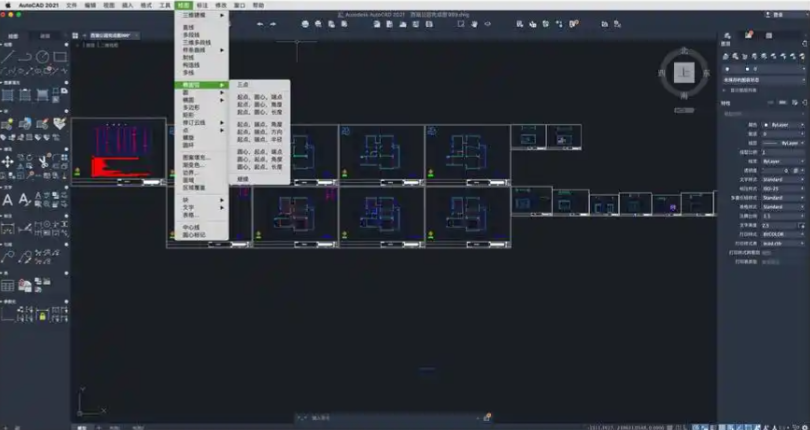Select the large single-line Text A tool
This screenshot has width=810, height=430.
[8, 199]
